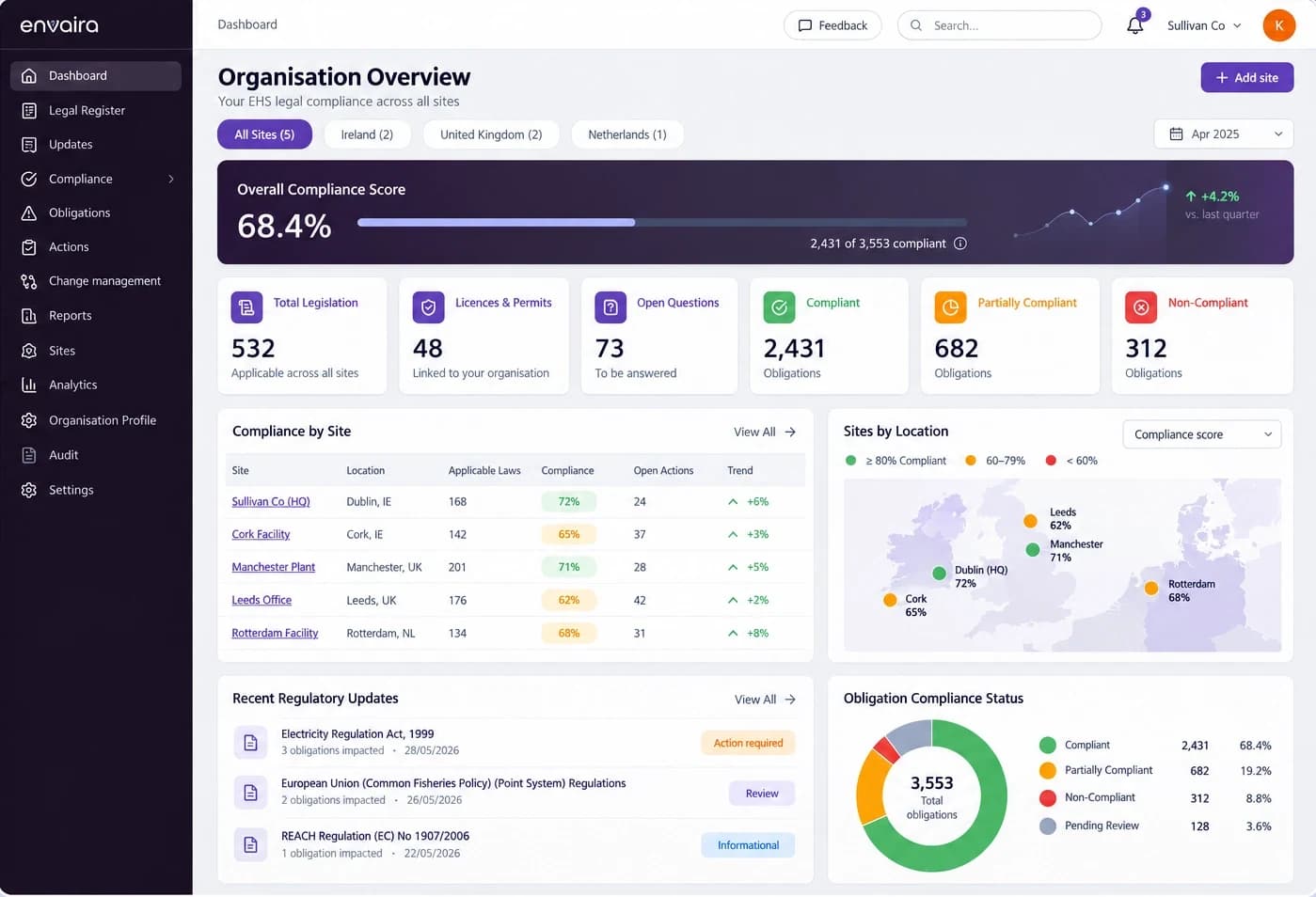Click the Obligations warning triangle icon

point(29,212)
